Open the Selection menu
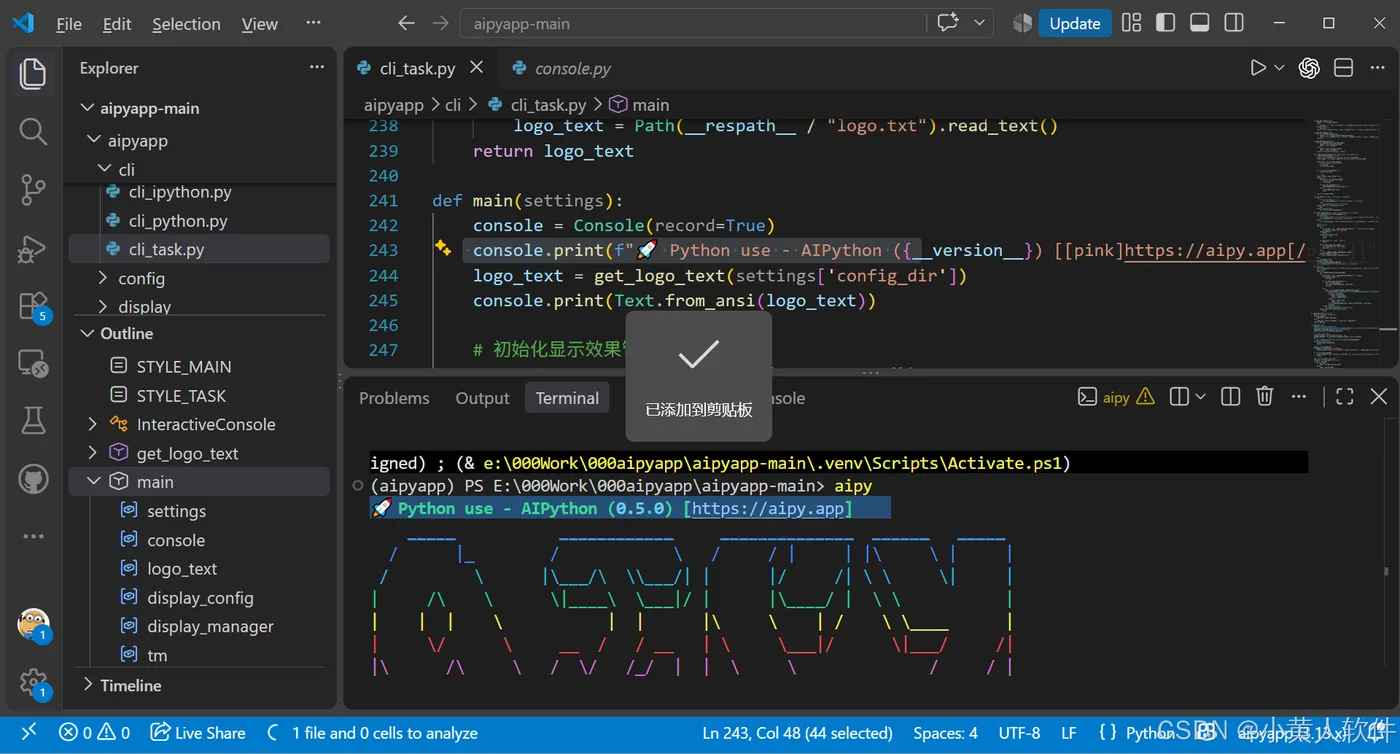Image resolution: width=1400 pixels, height=754 pixels. coord(186,24)
